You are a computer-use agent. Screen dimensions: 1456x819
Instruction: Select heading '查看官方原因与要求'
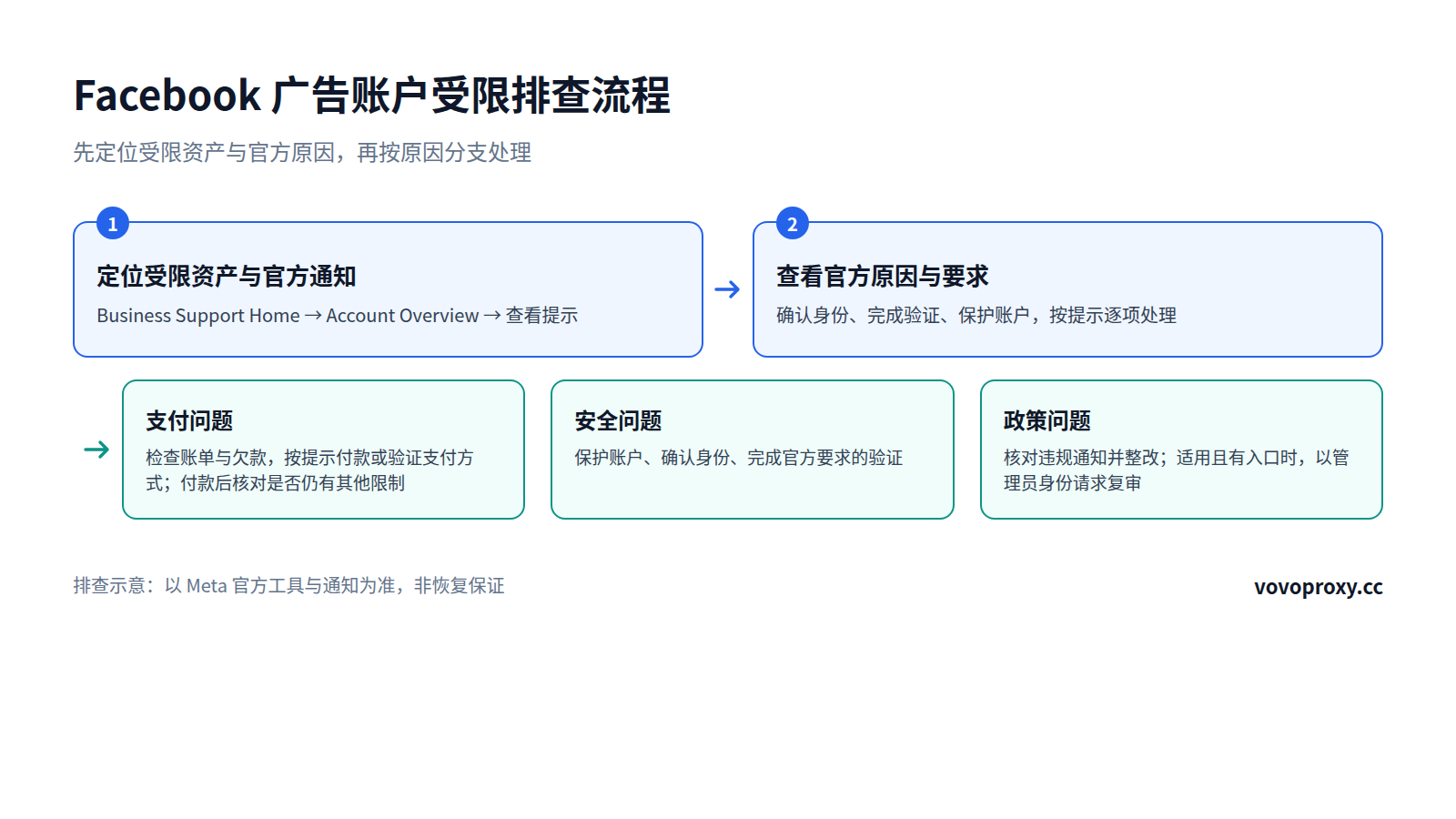(x=882, y=277)
